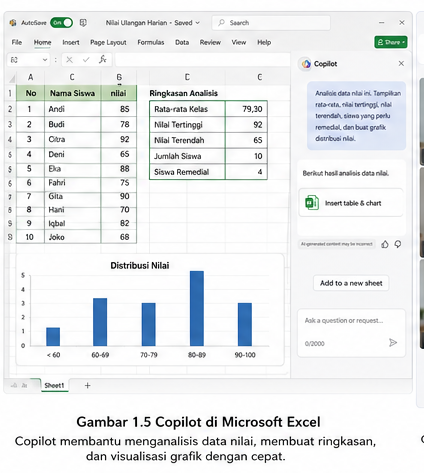This screenshot has width=424, height=473.
Task: Select the Nilai Terendah cell
Action: pos(187,140)
